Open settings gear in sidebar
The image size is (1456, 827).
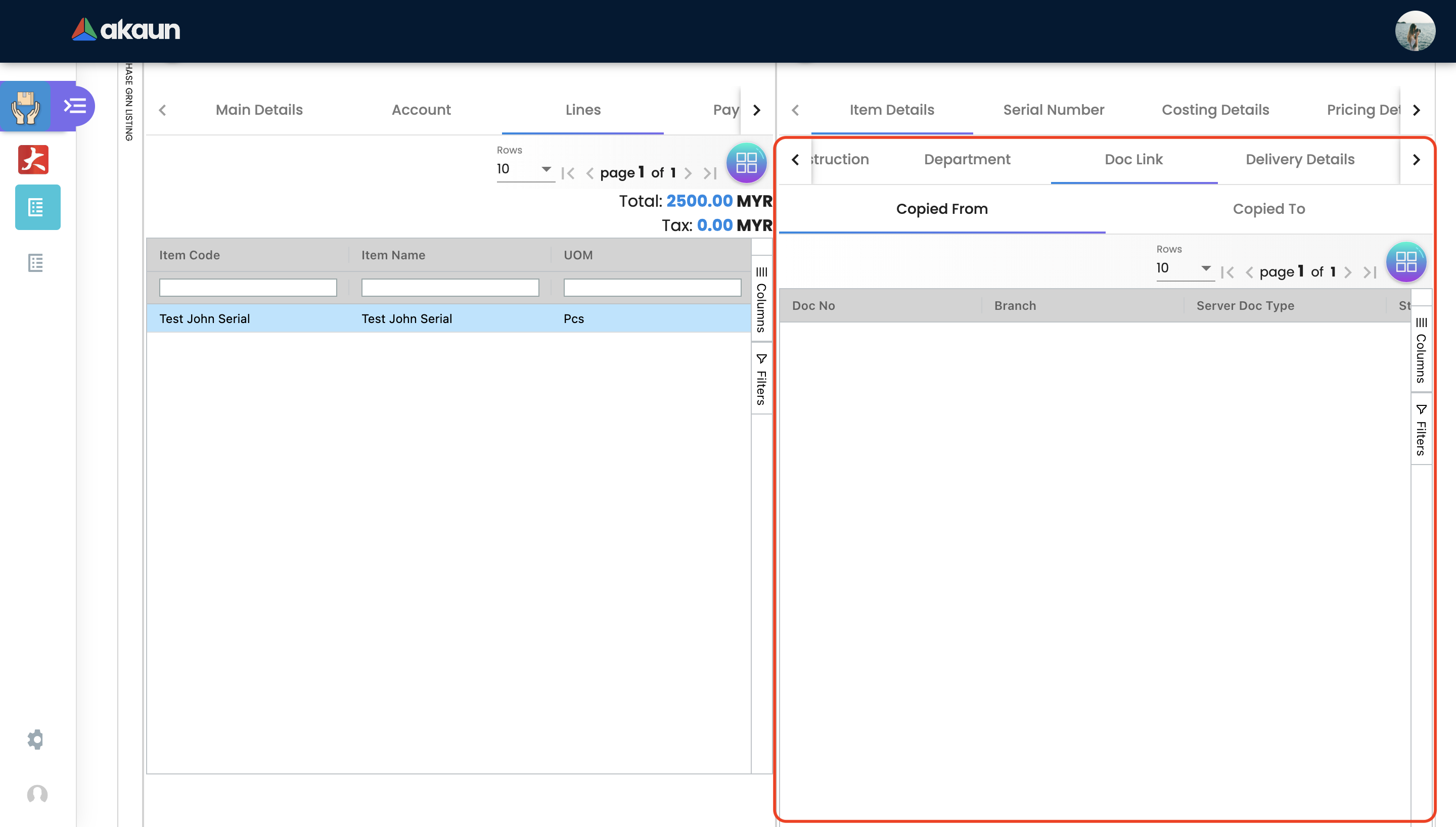[36, 739]
